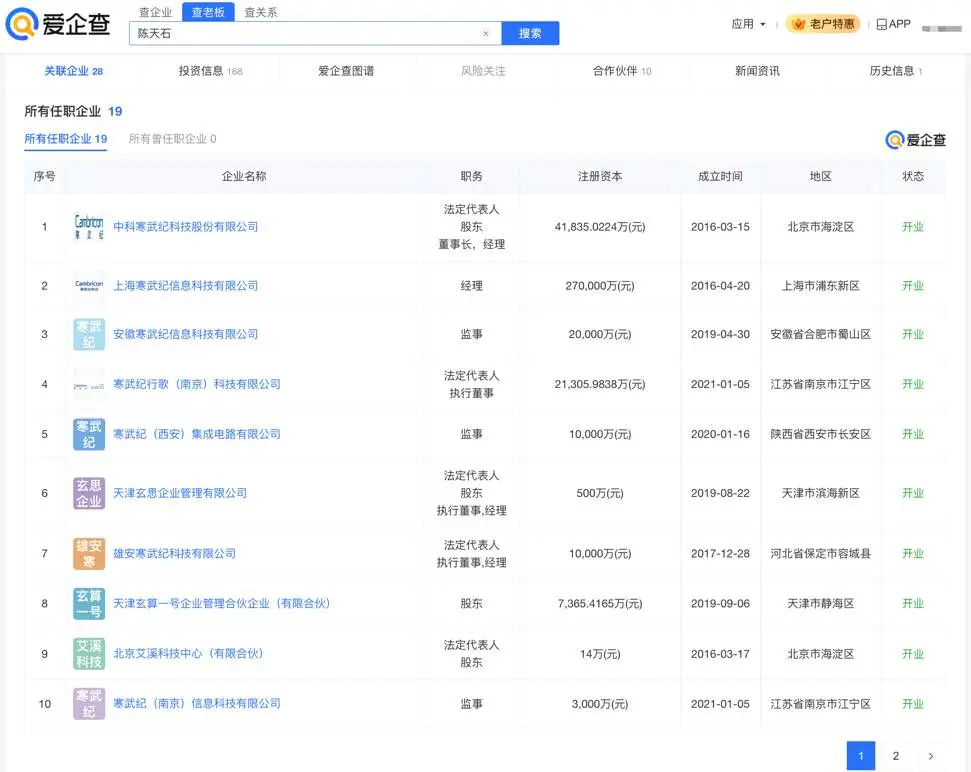The width and height of the screenshot is (971, 772).
Task: Expand the 应用 dropdown menu
Action: 749,24
